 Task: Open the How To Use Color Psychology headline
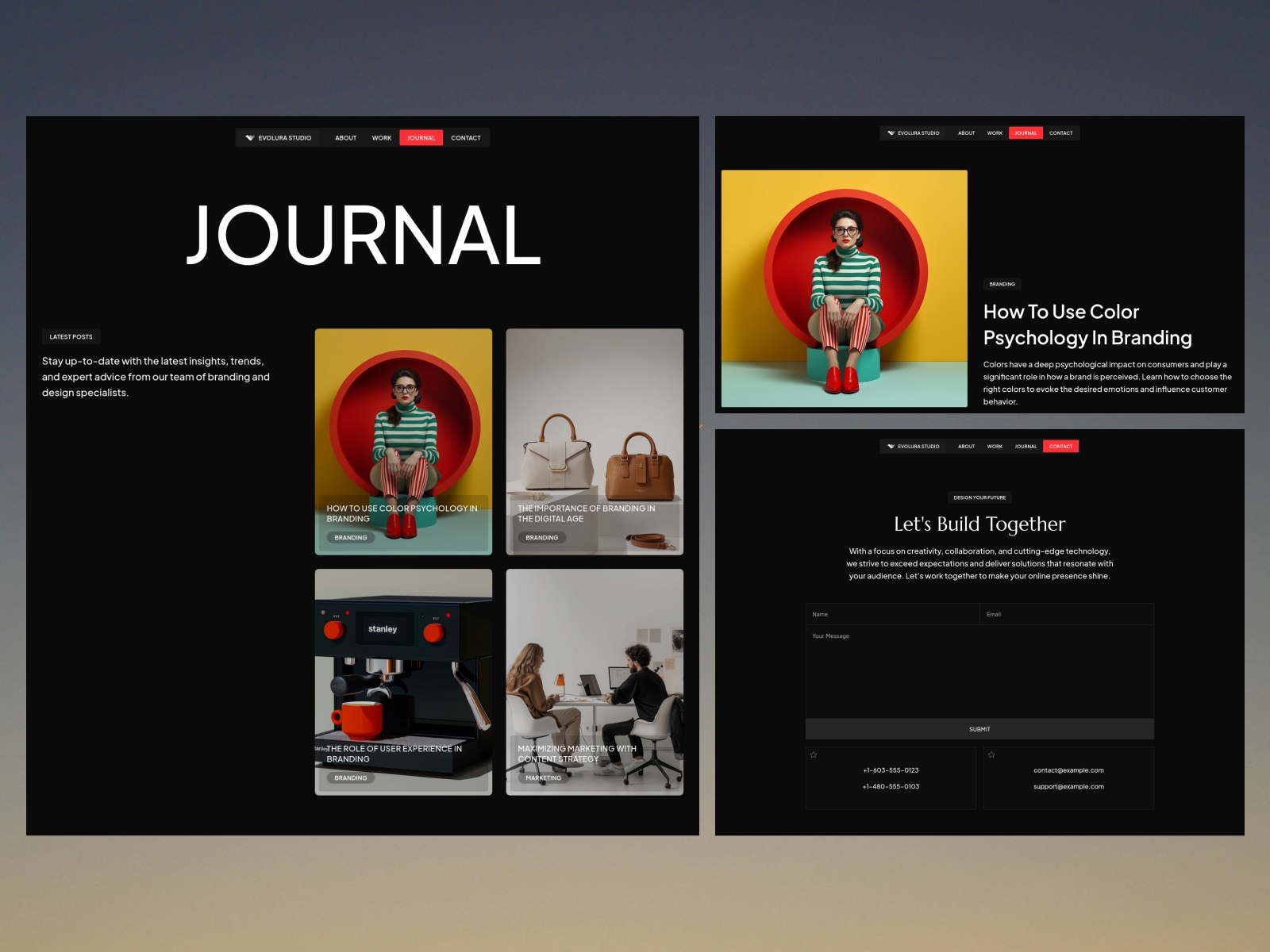1087,324
